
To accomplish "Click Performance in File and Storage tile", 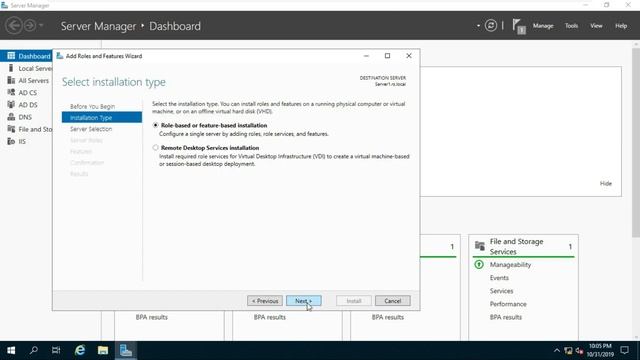I will pyautogui.click(x=508, y=304).
